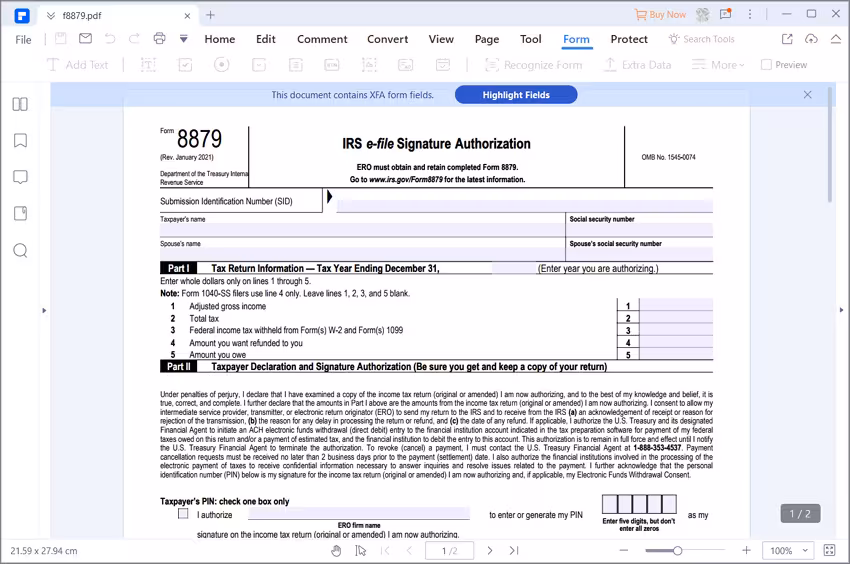
Task: Click the share external link icon
Action: pyautogui.click(x=787, y=39)
